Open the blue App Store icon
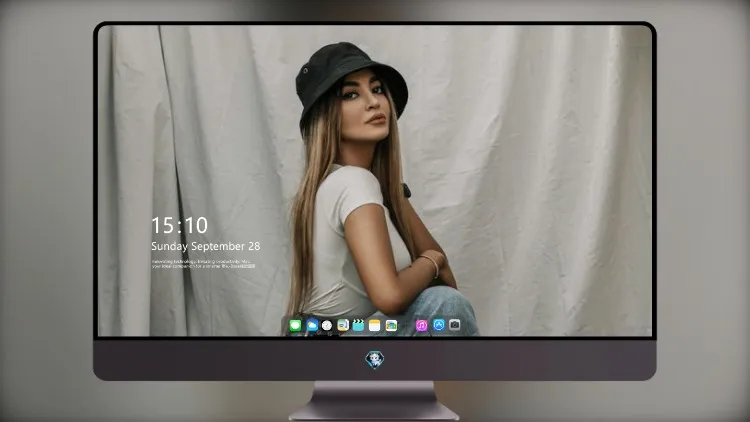The height and width of the screenshot is (422, 750). (439, 325)
